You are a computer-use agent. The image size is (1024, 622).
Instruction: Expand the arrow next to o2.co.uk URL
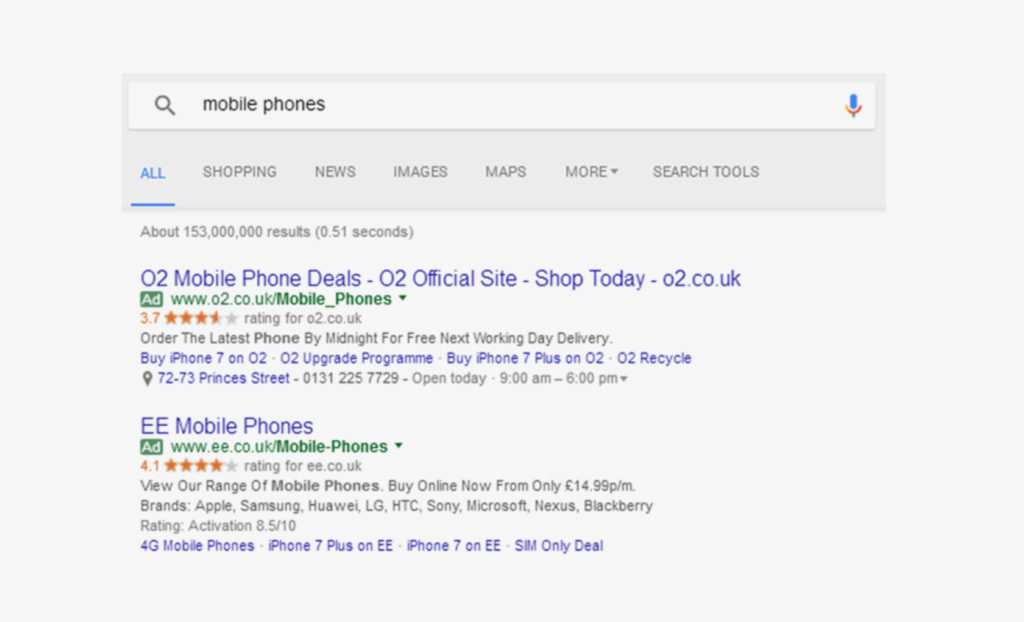point(402,298)
